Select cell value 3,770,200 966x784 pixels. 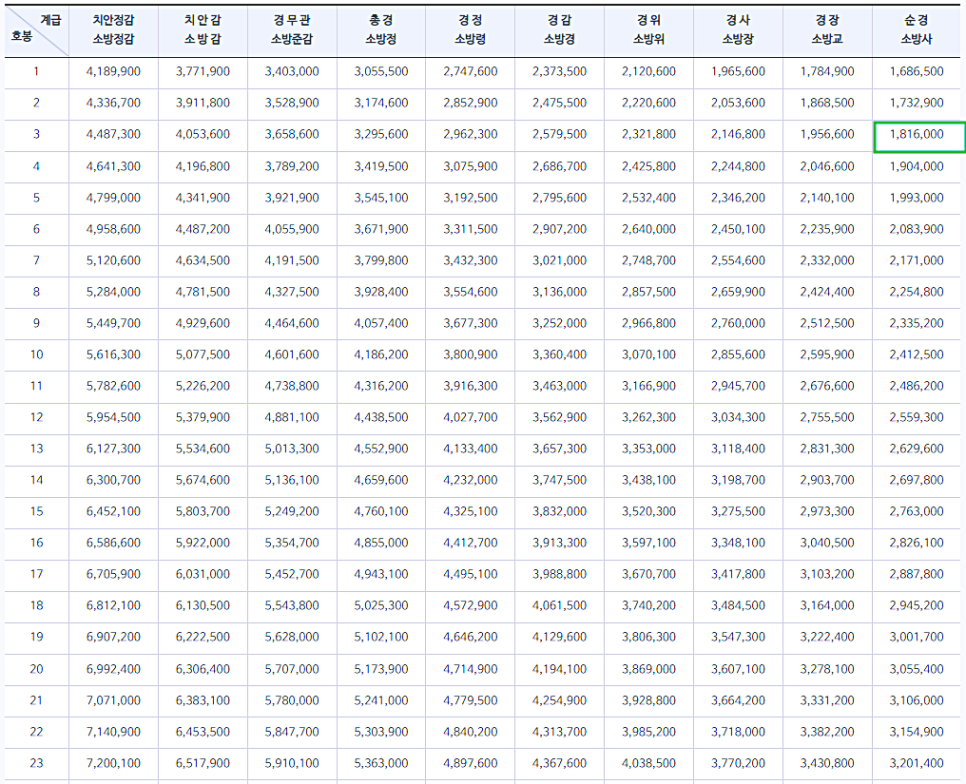pos(738,764)
